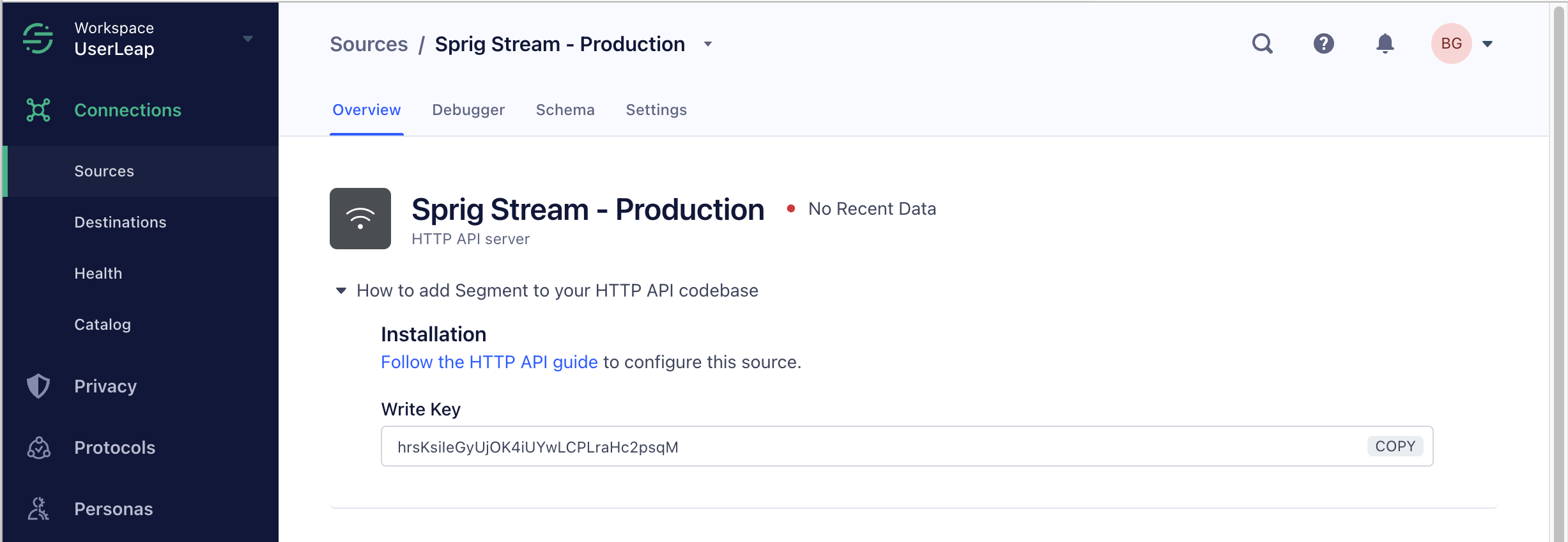Viewport: 1568px width, 542px height.
Task: Click the Privacy shield icon
Action: [x=38, y=386]
